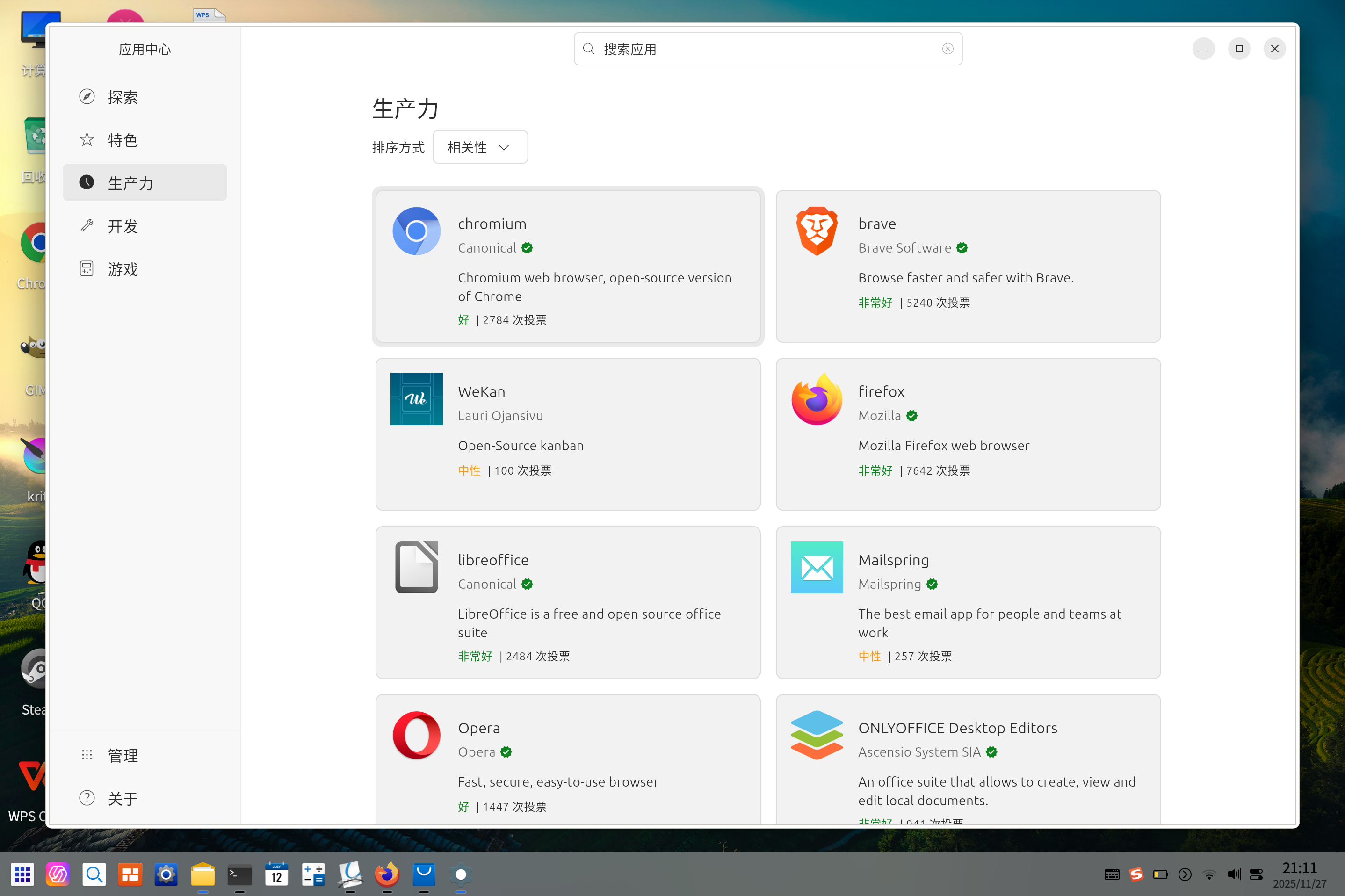Click the '2484 次投票' rating text

tap(538, 656)
